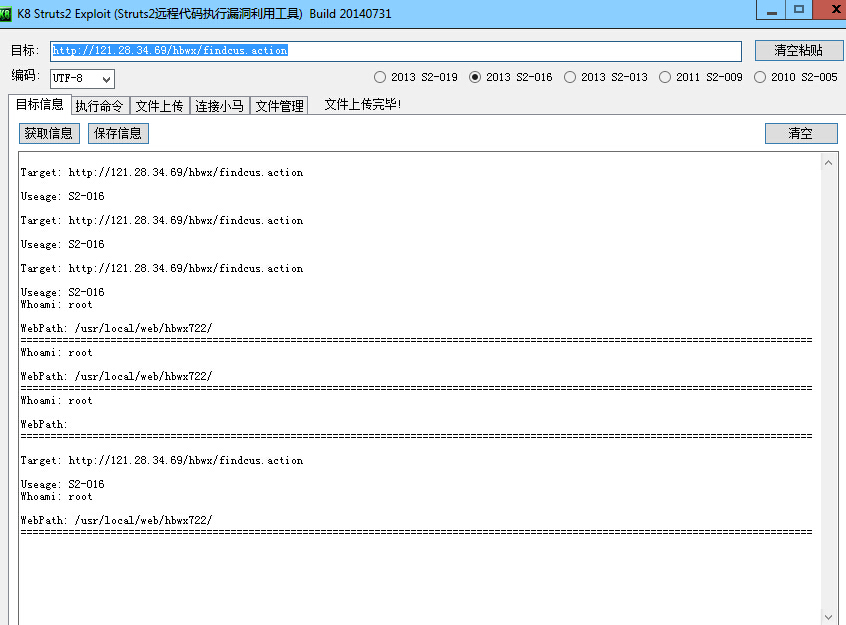Clear output with the 清空 button
Image resolution: width=846 pixels, height=625 pixels.
(x=801, y=133)
